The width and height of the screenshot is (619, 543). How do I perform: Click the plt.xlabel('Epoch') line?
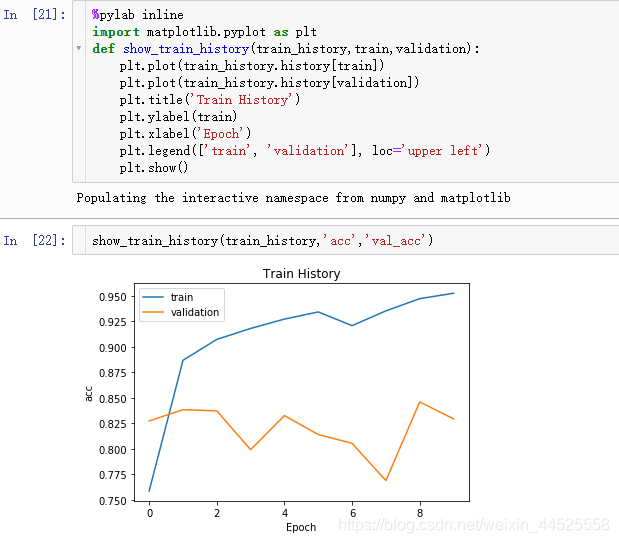coord(185,134)
